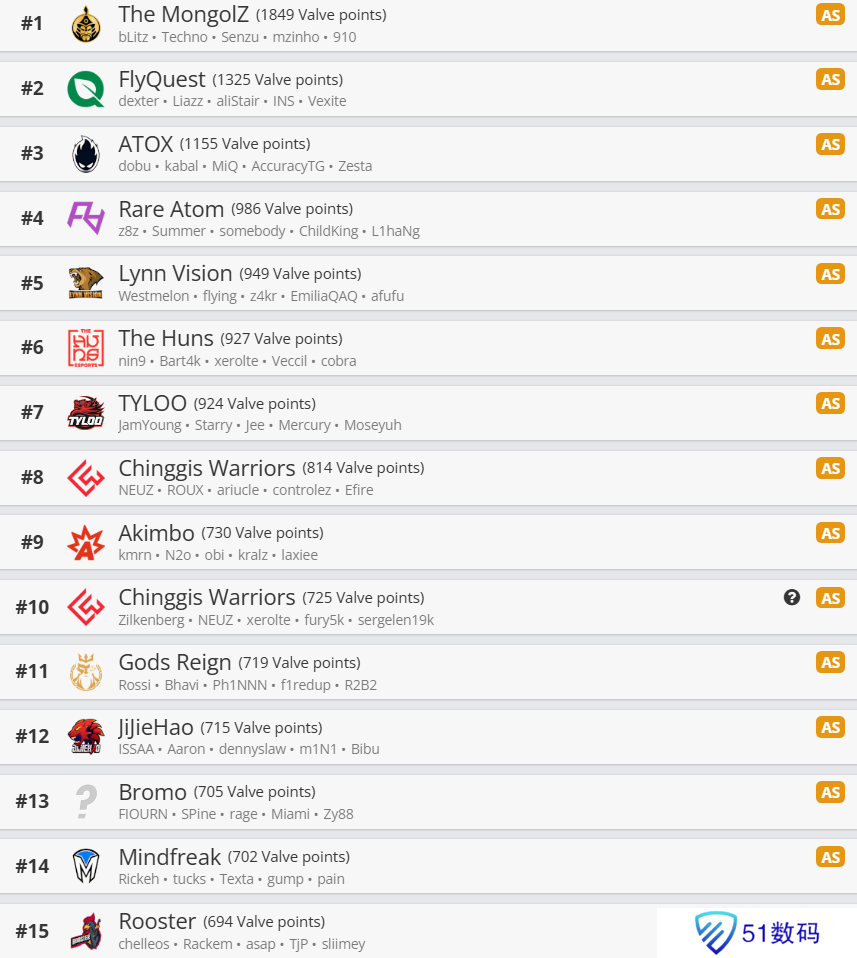This screenshot has height=958, width=857.
Task: Click The MongolZ team logo
Action: [86, 24]
